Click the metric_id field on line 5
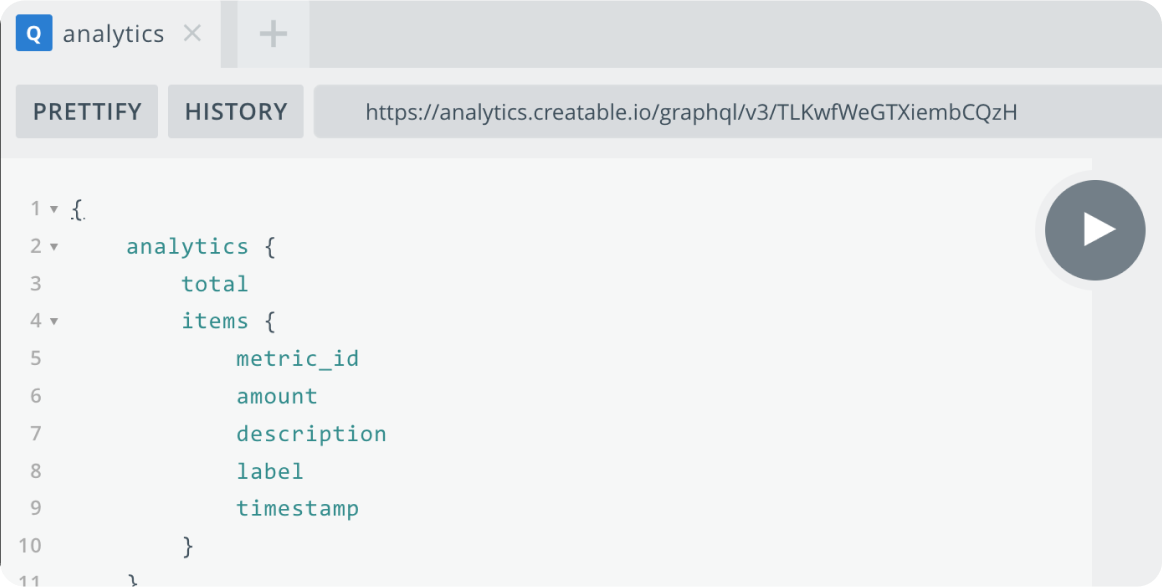 pos(298,359)
